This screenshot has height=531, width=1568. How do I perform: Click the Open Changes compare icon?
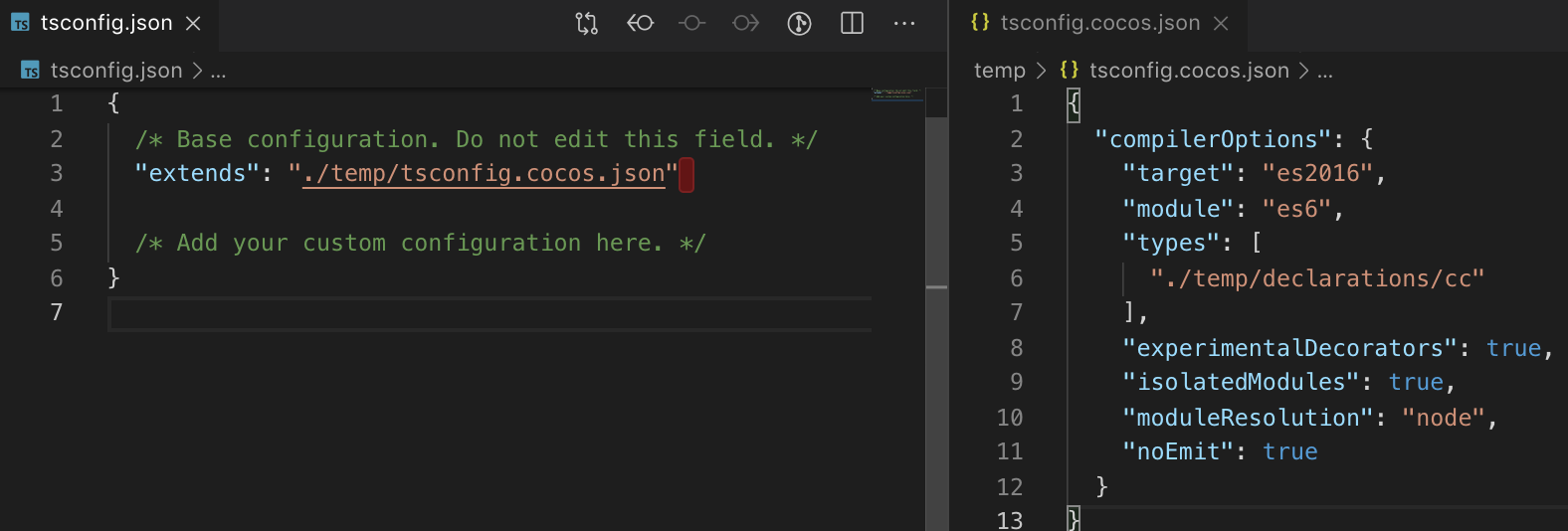(587, 23)
